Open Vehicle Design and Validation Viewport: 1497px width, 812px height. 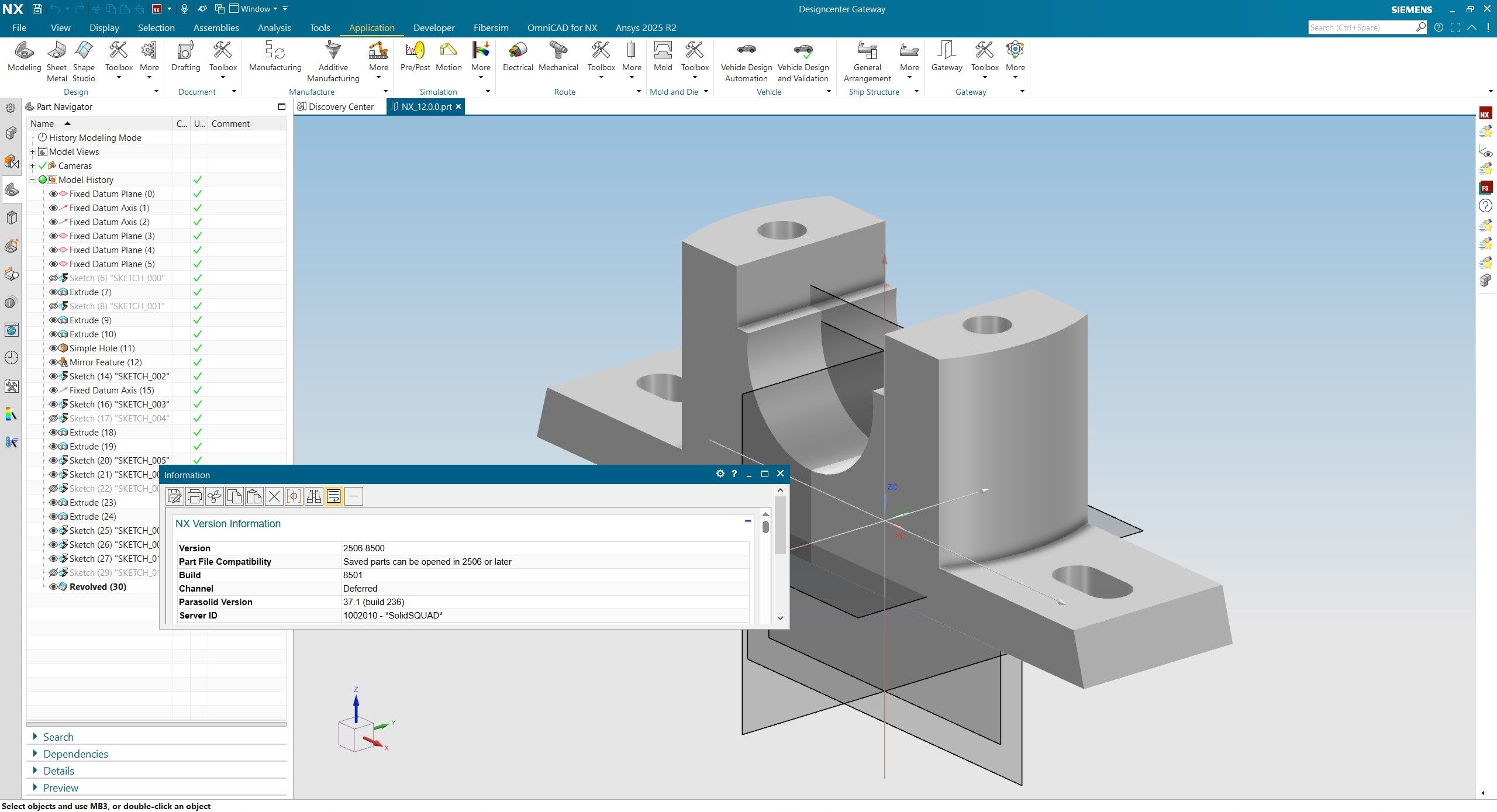click(x=803, y=62)
